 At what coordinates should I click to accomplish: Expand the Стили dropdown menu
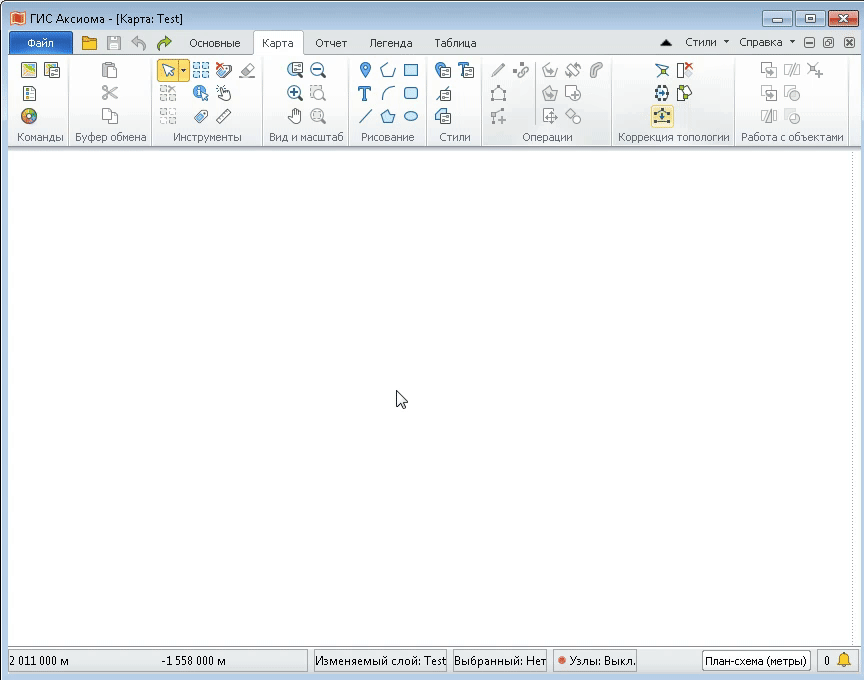pyautogui.click(x=706, y=43)
